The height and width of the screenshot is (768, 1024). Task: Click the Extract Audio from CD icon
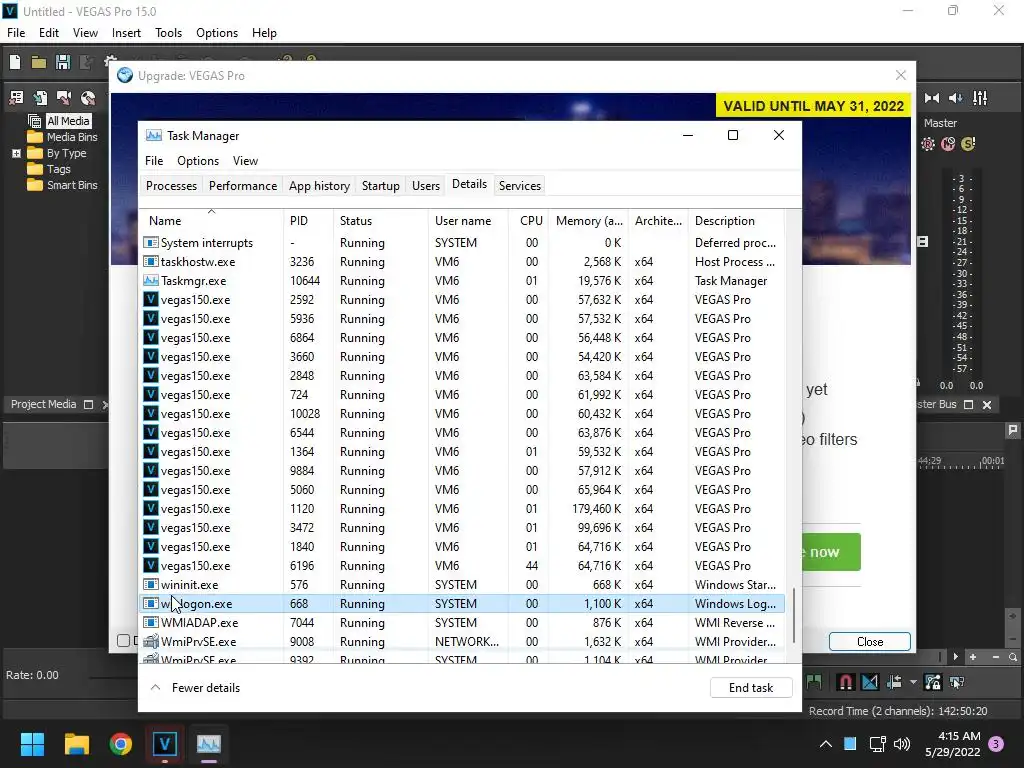click(88, 98)
